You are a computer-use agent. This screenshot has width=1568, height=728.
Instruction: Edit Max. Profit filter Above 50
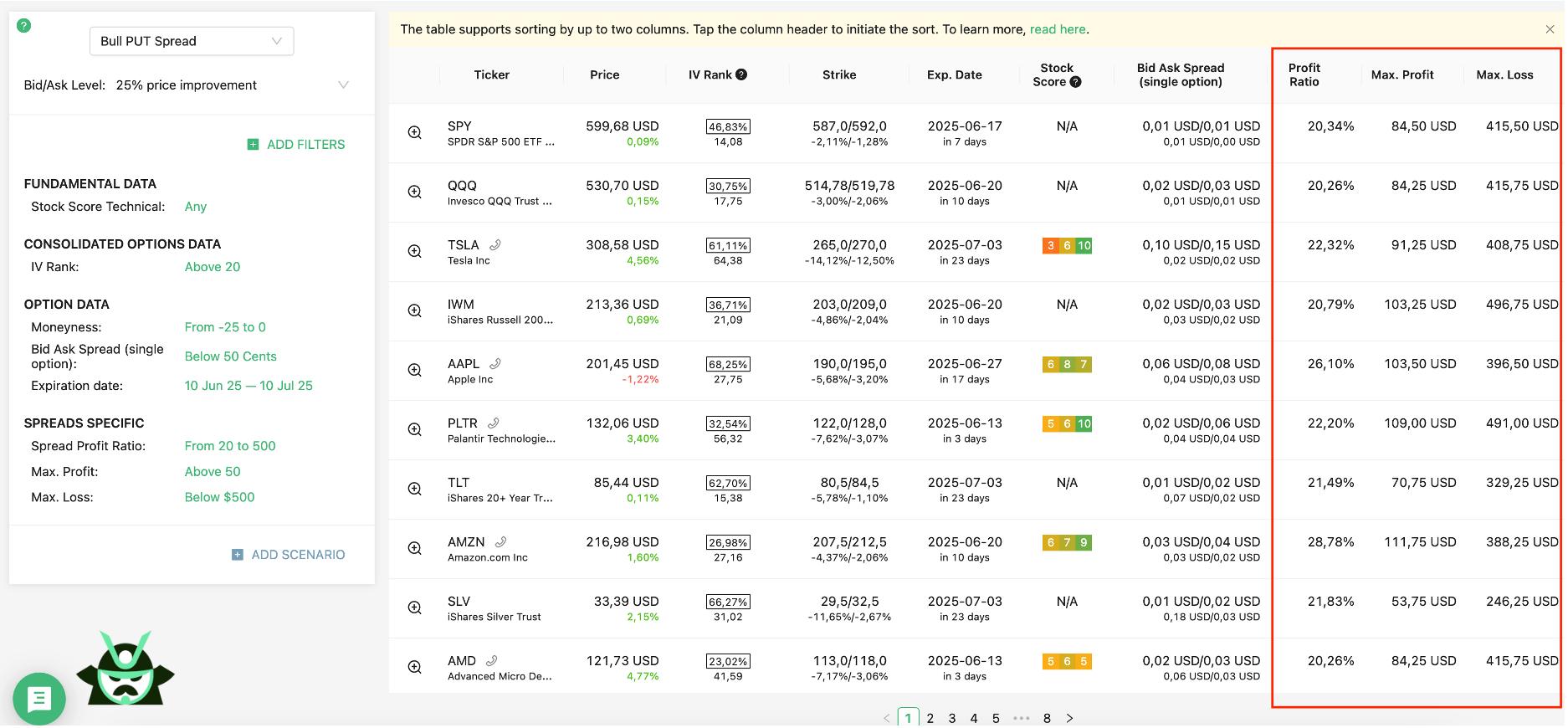[213, 472]
